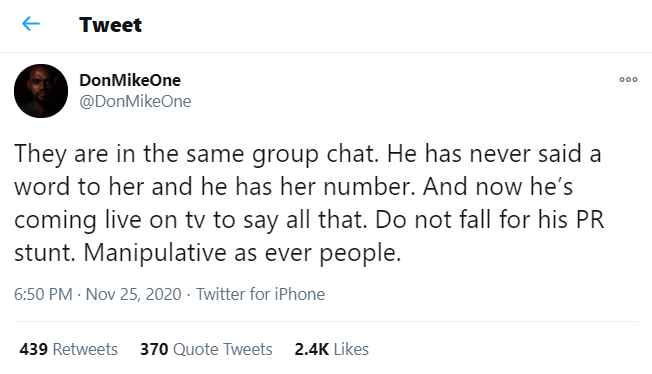The image size is (652, 374).
Task: View the Retweets list label
Action: [x=85, y=349]
